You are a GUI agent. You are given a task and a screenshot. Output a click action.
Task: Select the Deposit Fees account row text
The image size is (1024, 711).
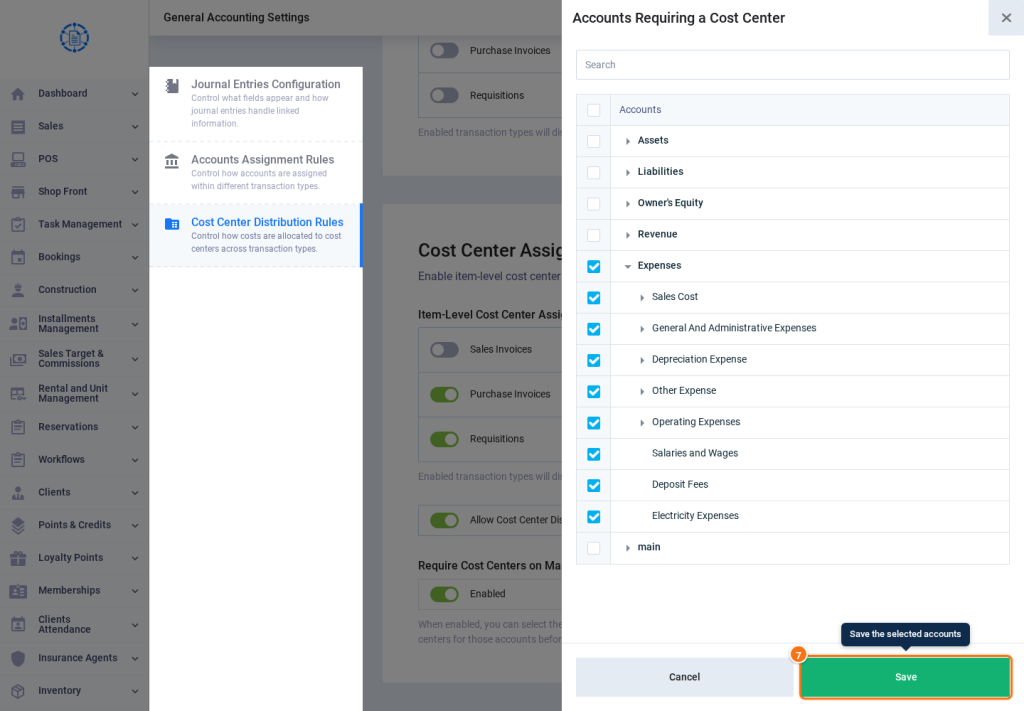[680, 484]
